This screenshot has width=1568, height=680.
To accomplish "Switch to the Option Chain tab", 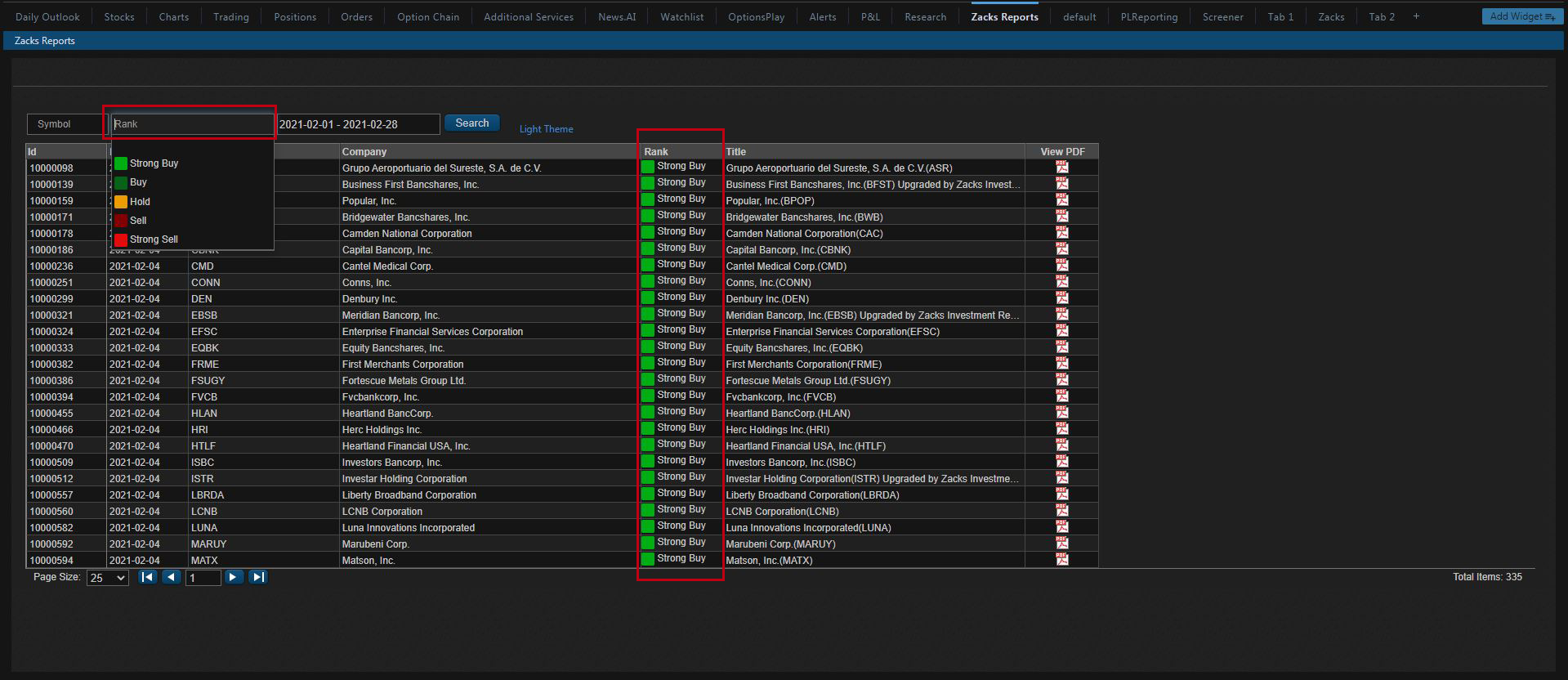I will tap(428, 16).
